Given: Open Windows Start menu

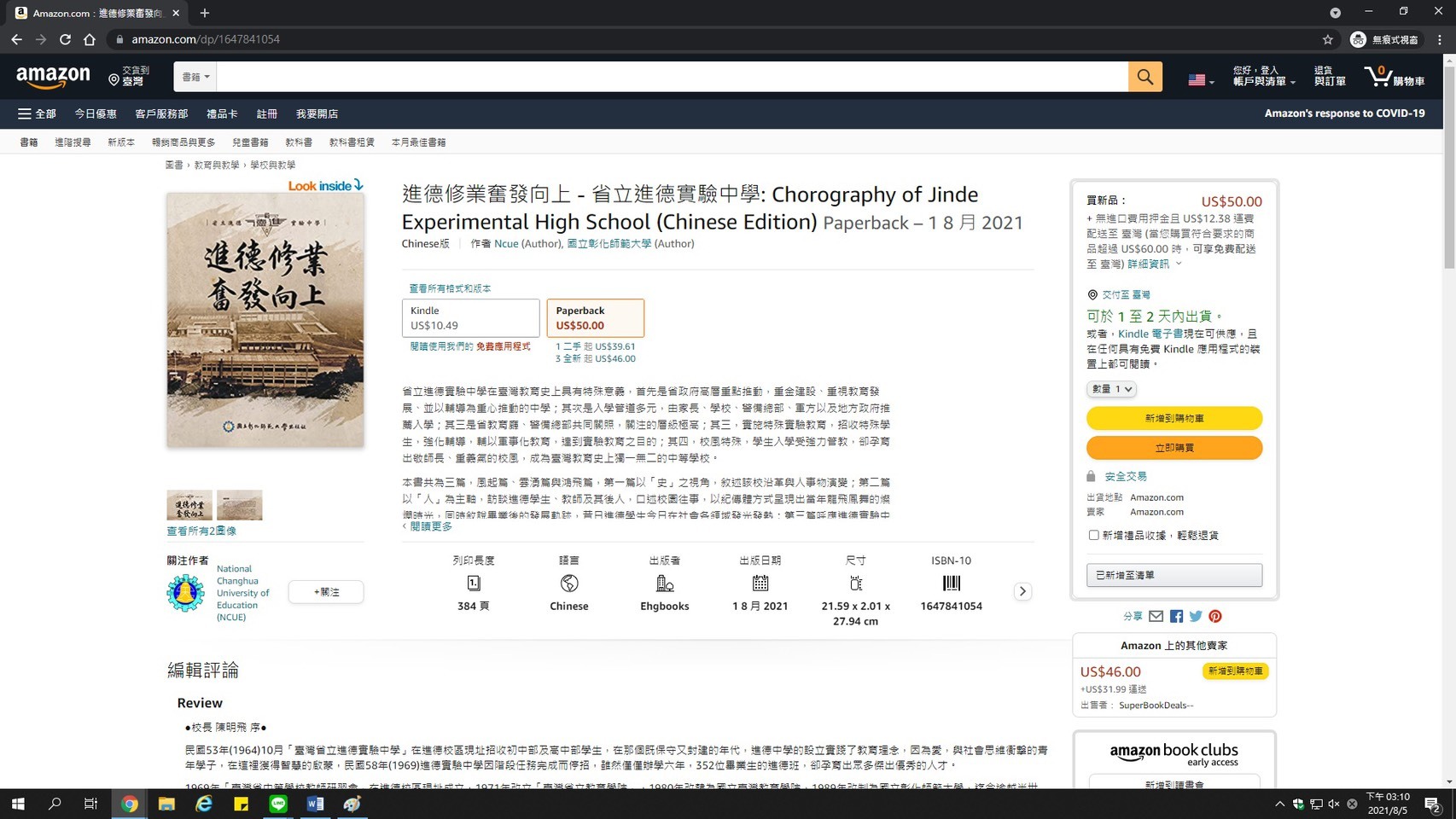Looking at the screenshot, I should point(18,804).
